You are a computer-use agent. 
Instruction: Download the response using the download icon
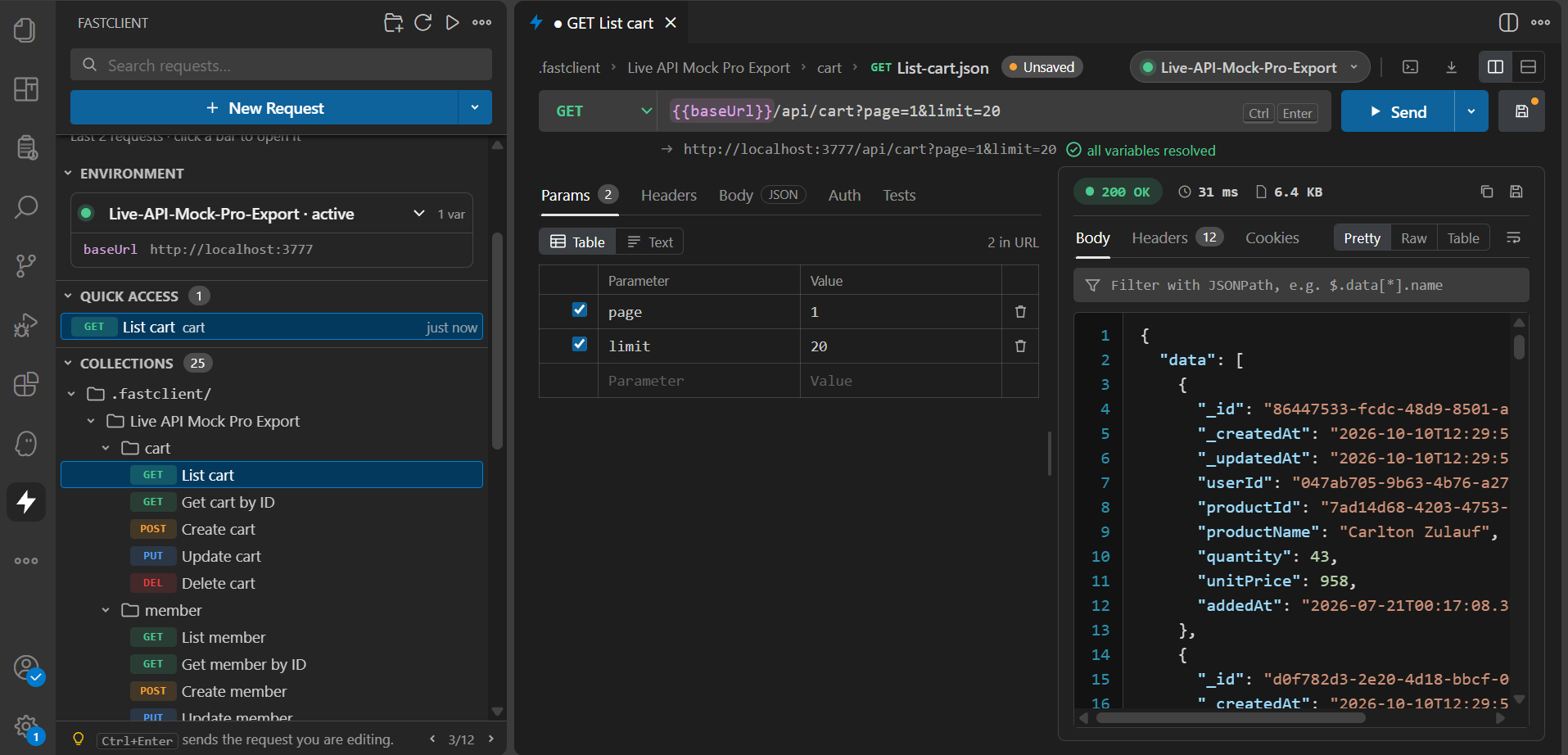tap(1451, 67)
